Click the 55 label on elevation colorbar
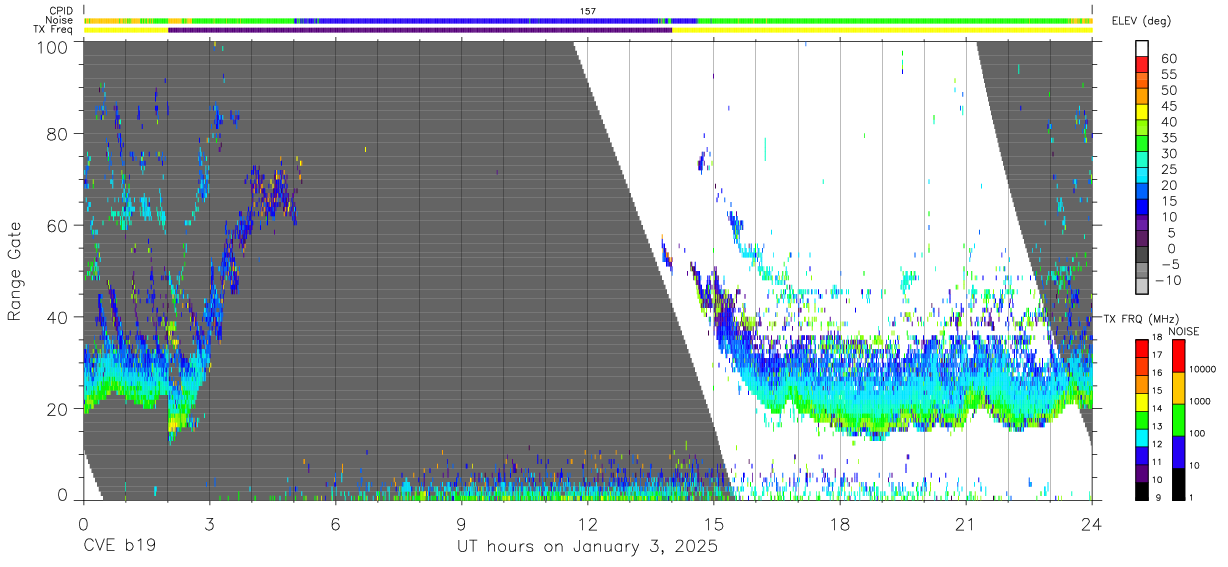Image resolution: width=1228 pixels, height=567 pixels. 1169,74
